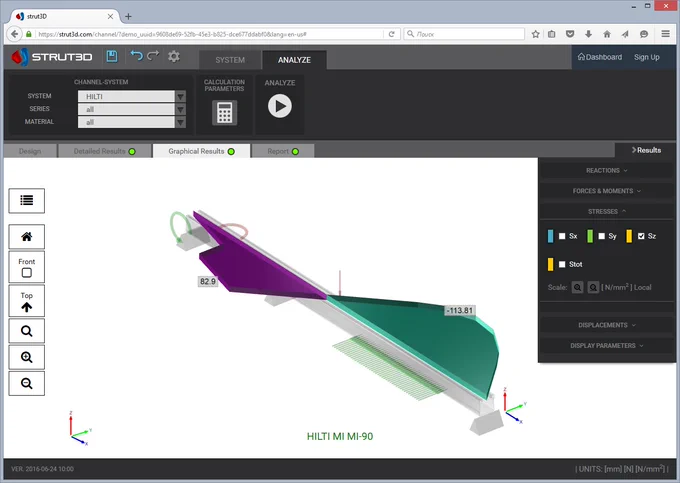The width and height of the screenshot is (680, 483).
Task: Zoom out of the 3D model
Action: pos(26,383)
